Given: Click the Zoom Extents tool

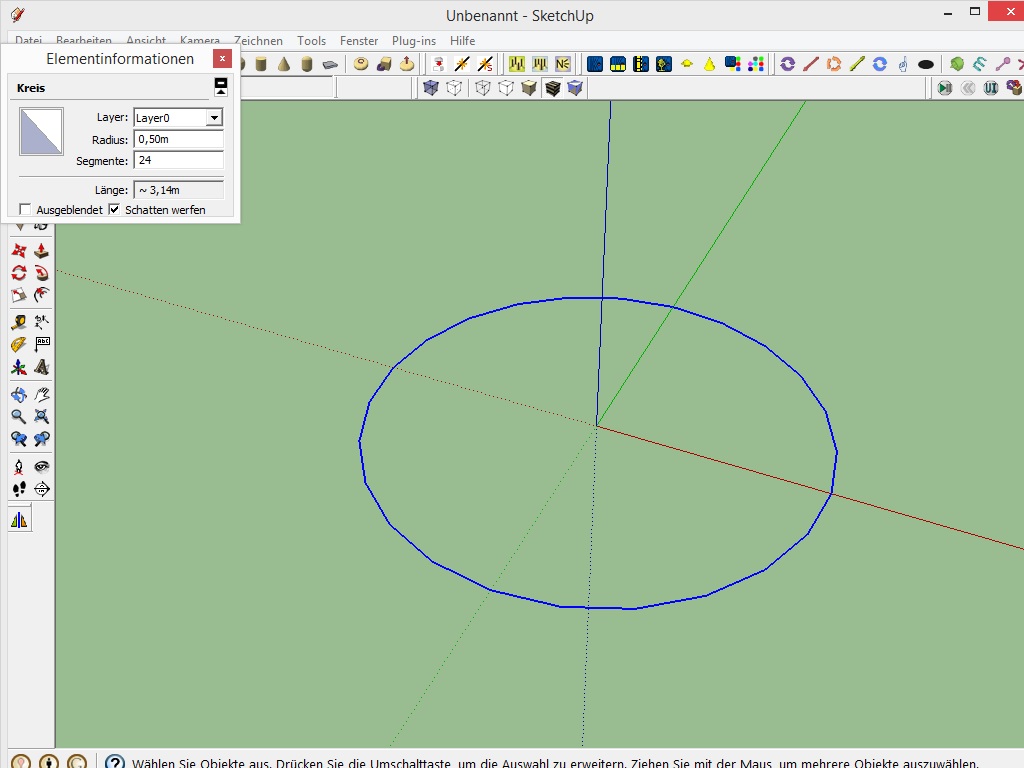Looking at the screenshot, I should [x=41, y=416].
